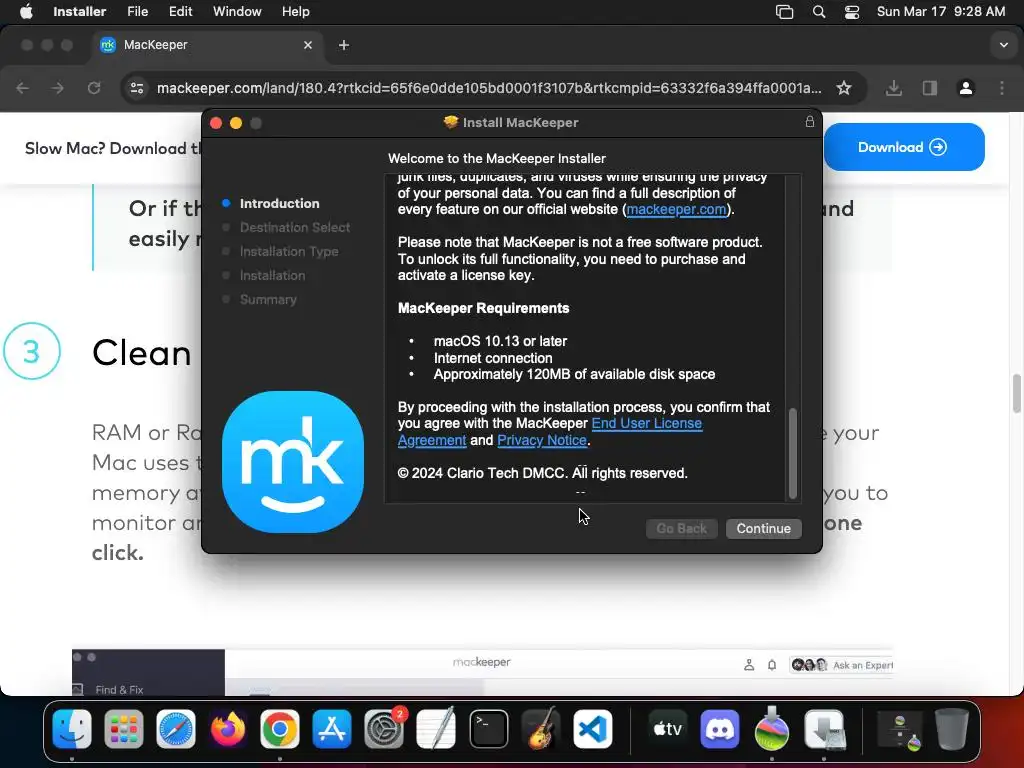Open the Installer menu
This screenshot has width=1024, height=768.
79,12
